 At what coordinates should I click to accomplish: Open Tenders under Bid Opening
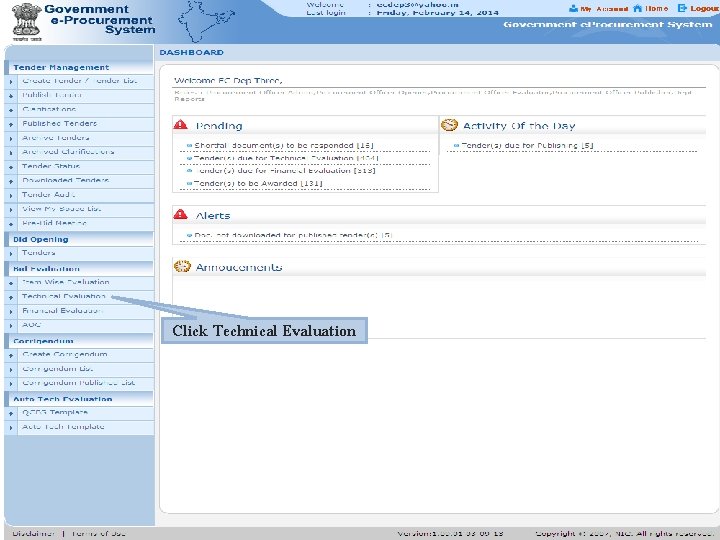[39, 253]
